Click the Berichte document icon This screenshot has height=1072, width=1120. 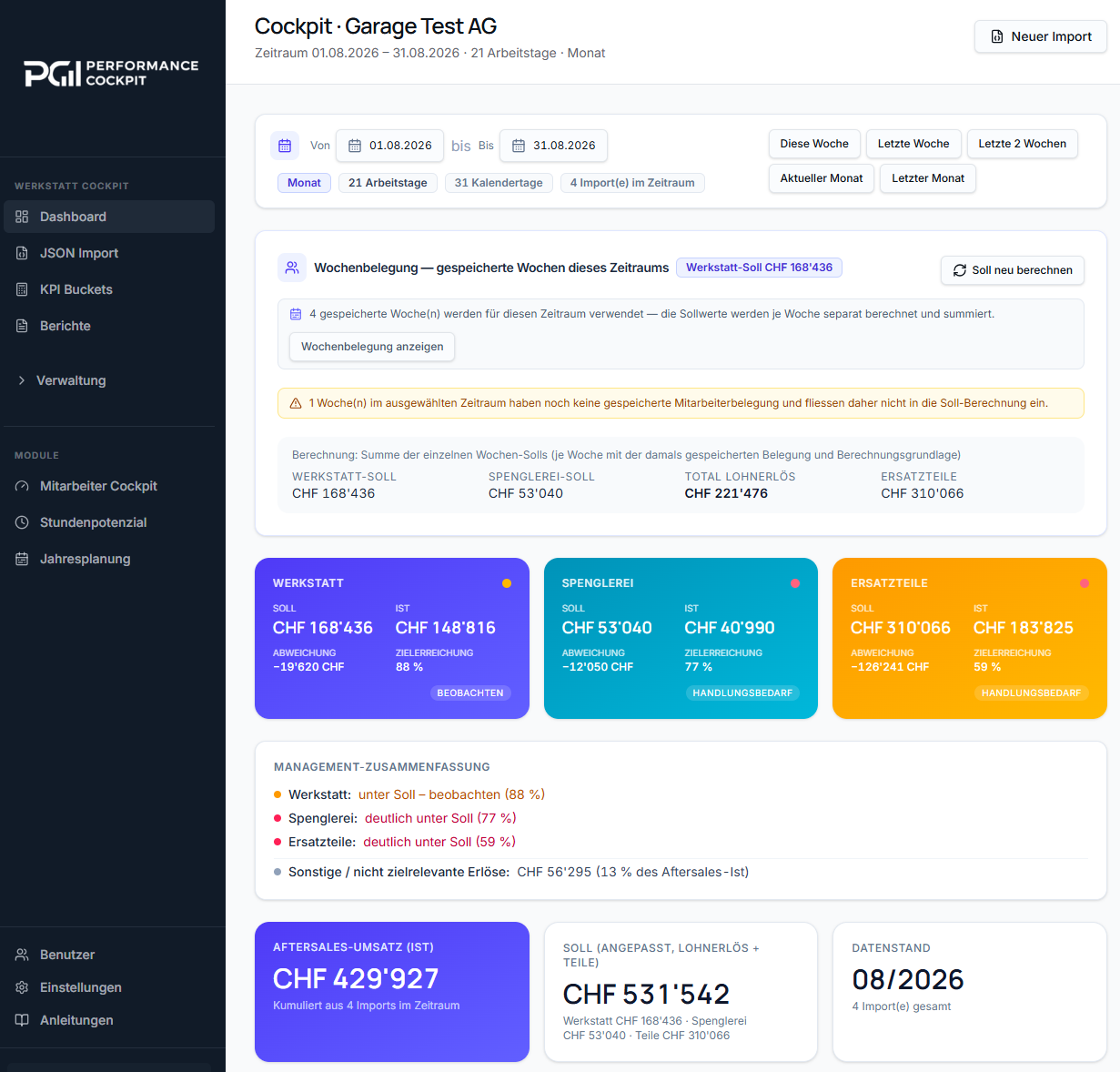point(22,326)
